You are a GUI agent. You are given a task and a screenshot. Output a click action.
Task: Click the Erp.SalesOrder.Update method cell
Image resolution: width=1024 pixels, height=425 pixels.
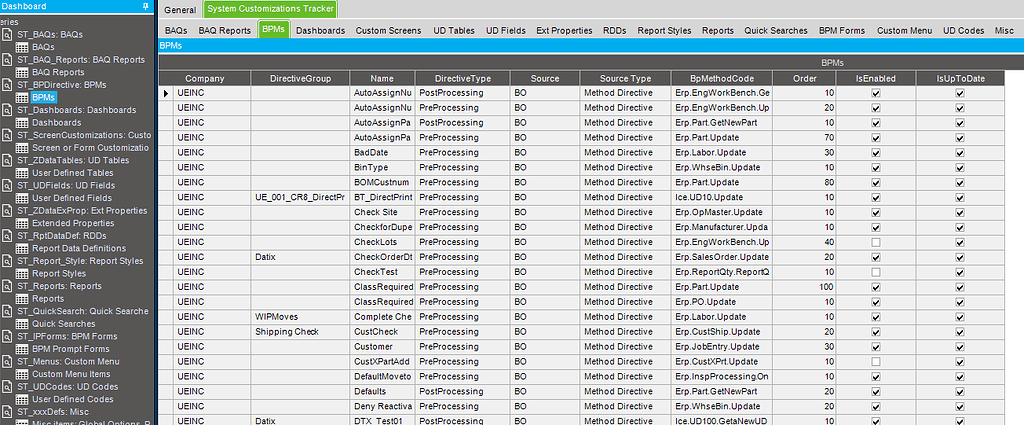pyautogui.click(x=721, y=257)
